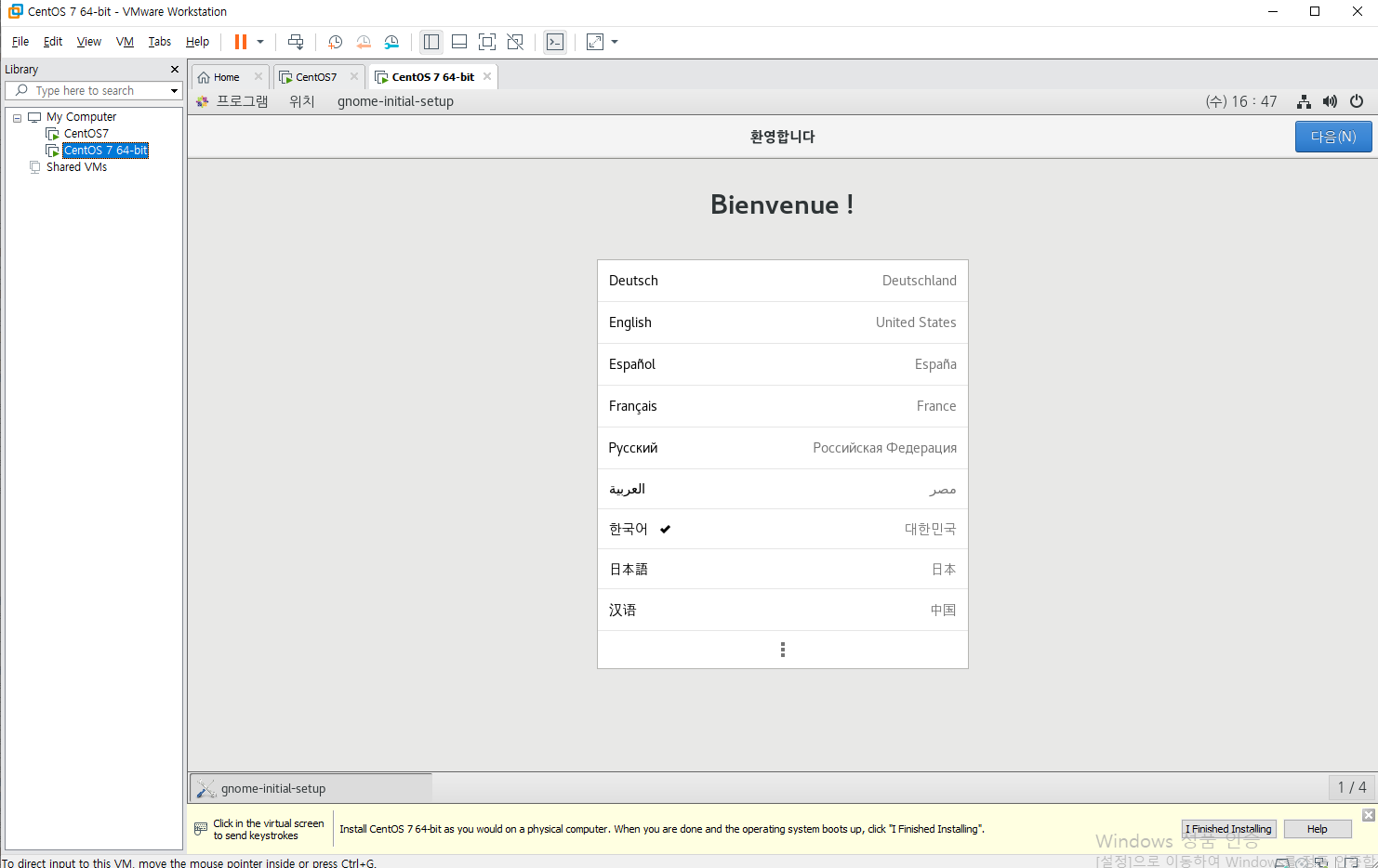Pause the virtual machine with the orange pause icon
This screenshot has width=1378, height=868.
(241, 42)
